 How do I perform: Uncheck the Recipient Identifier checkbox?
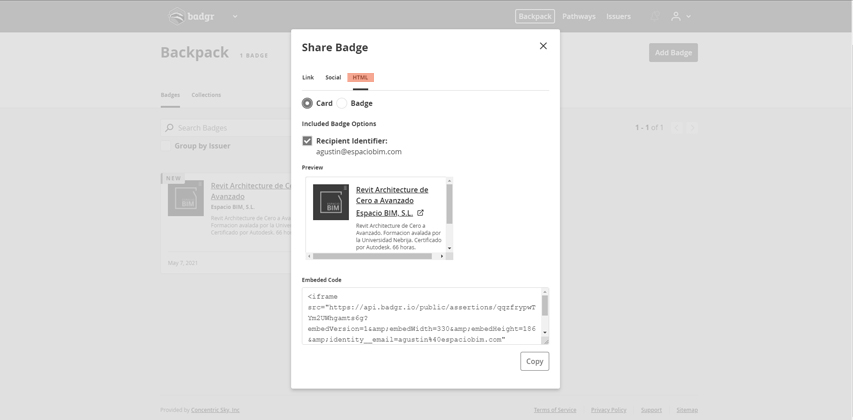pos(307,141)
